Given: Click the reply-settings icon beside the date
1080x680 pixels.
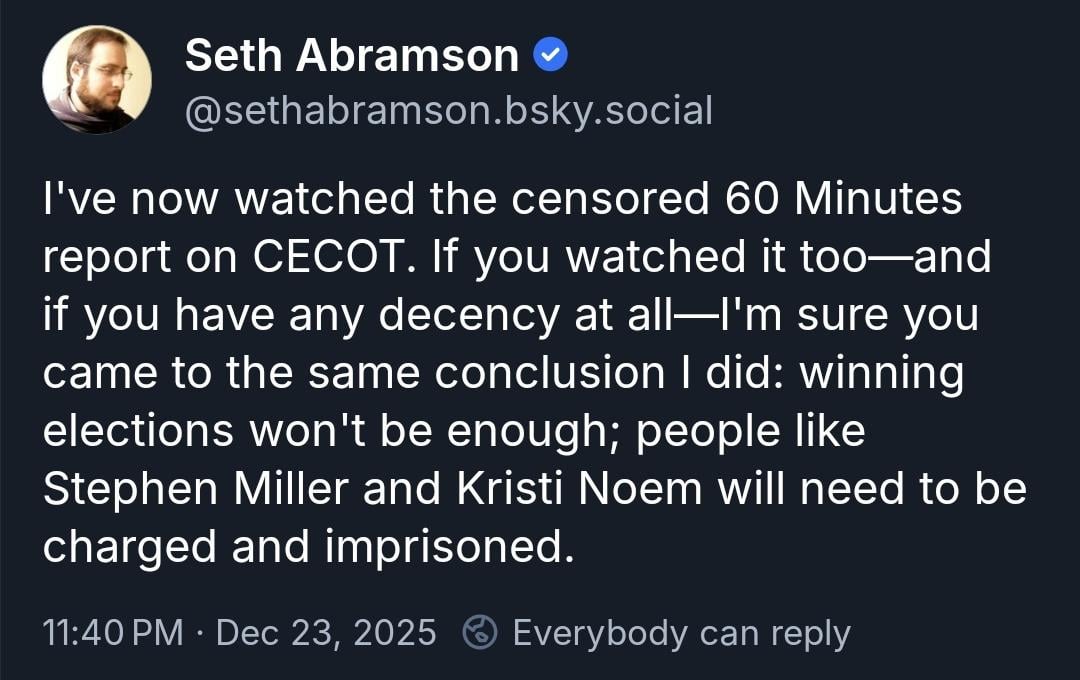Looking at the screenshot, I should point(481,632).
